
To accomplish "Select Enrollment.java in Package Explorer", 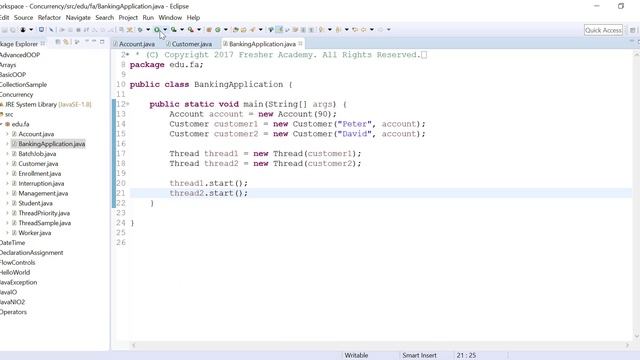I will point(40,173).
